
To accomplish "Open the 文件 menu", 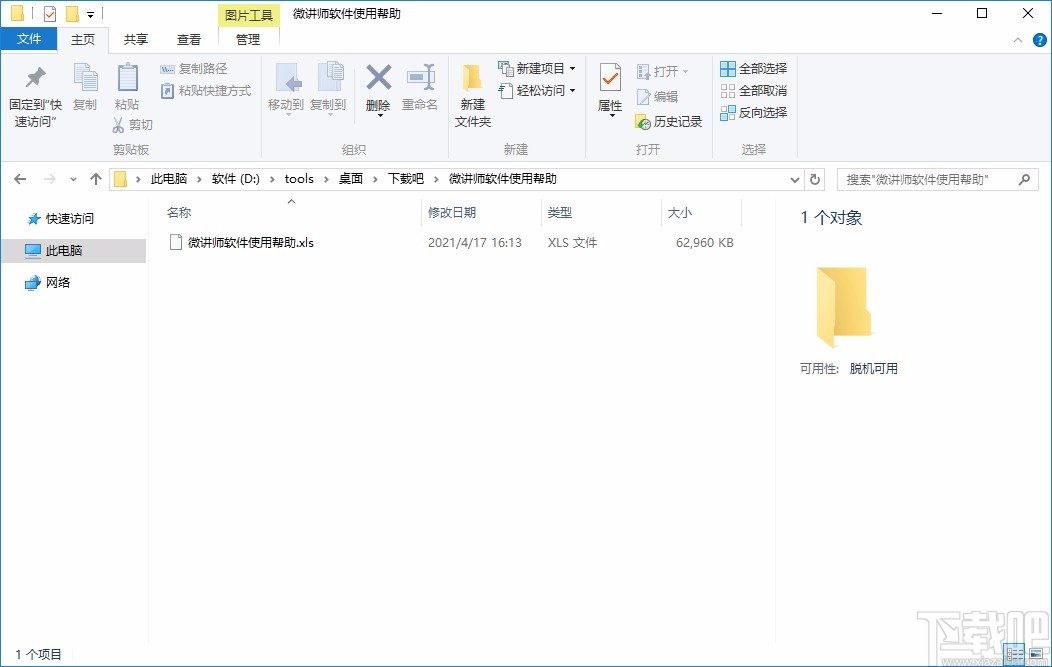I will (29, 38).
